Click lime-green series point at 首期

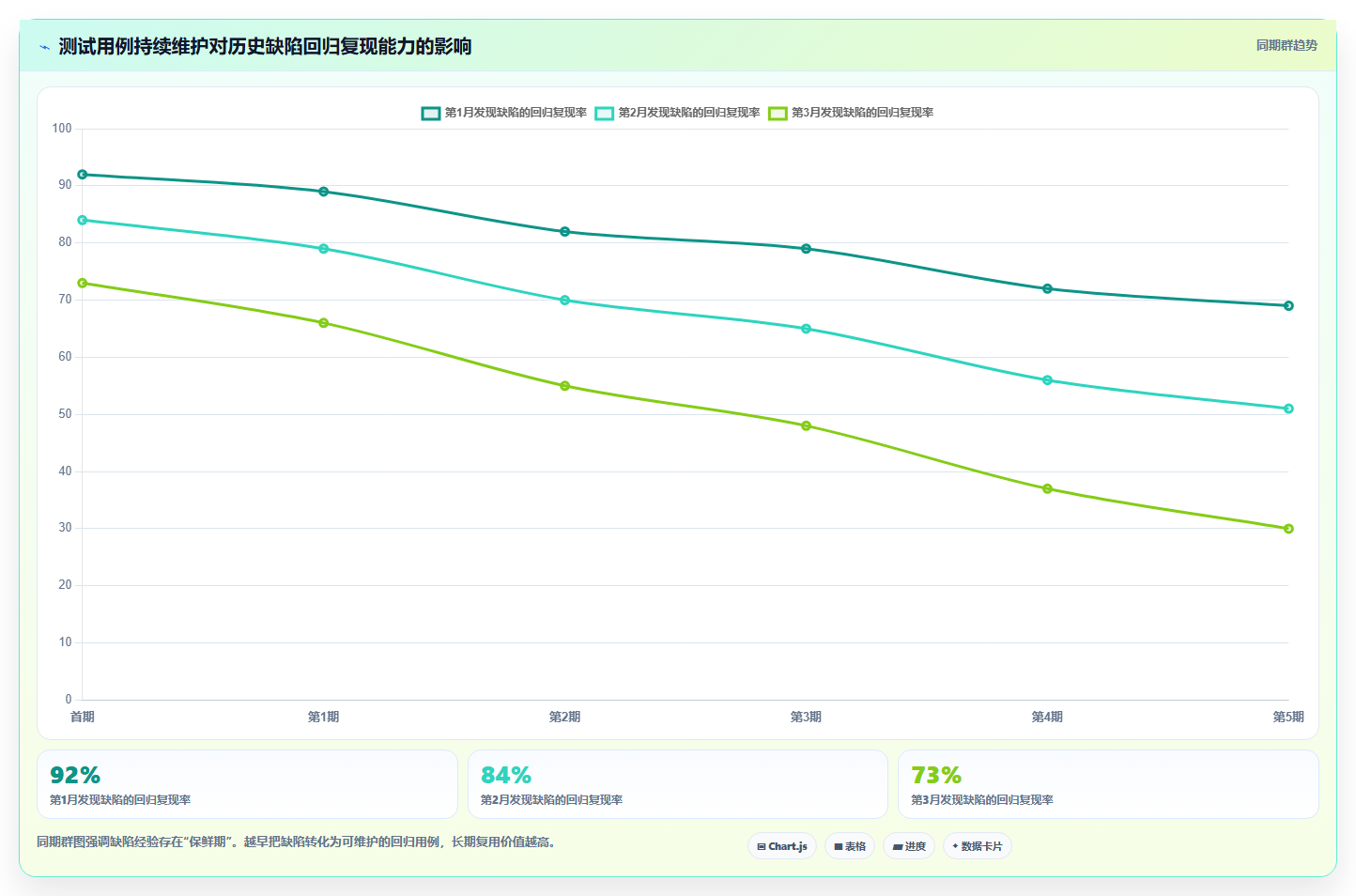83,284
